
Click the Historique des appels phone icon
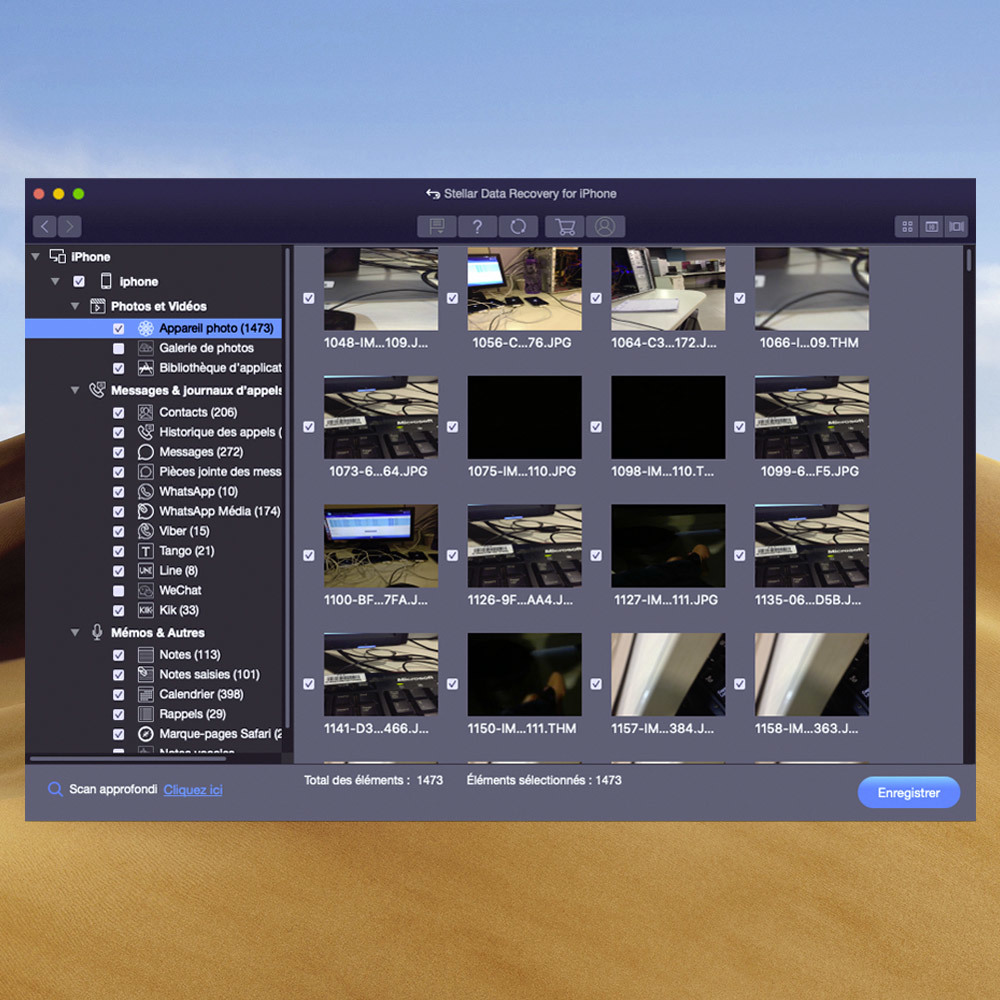tap(145, 432)
